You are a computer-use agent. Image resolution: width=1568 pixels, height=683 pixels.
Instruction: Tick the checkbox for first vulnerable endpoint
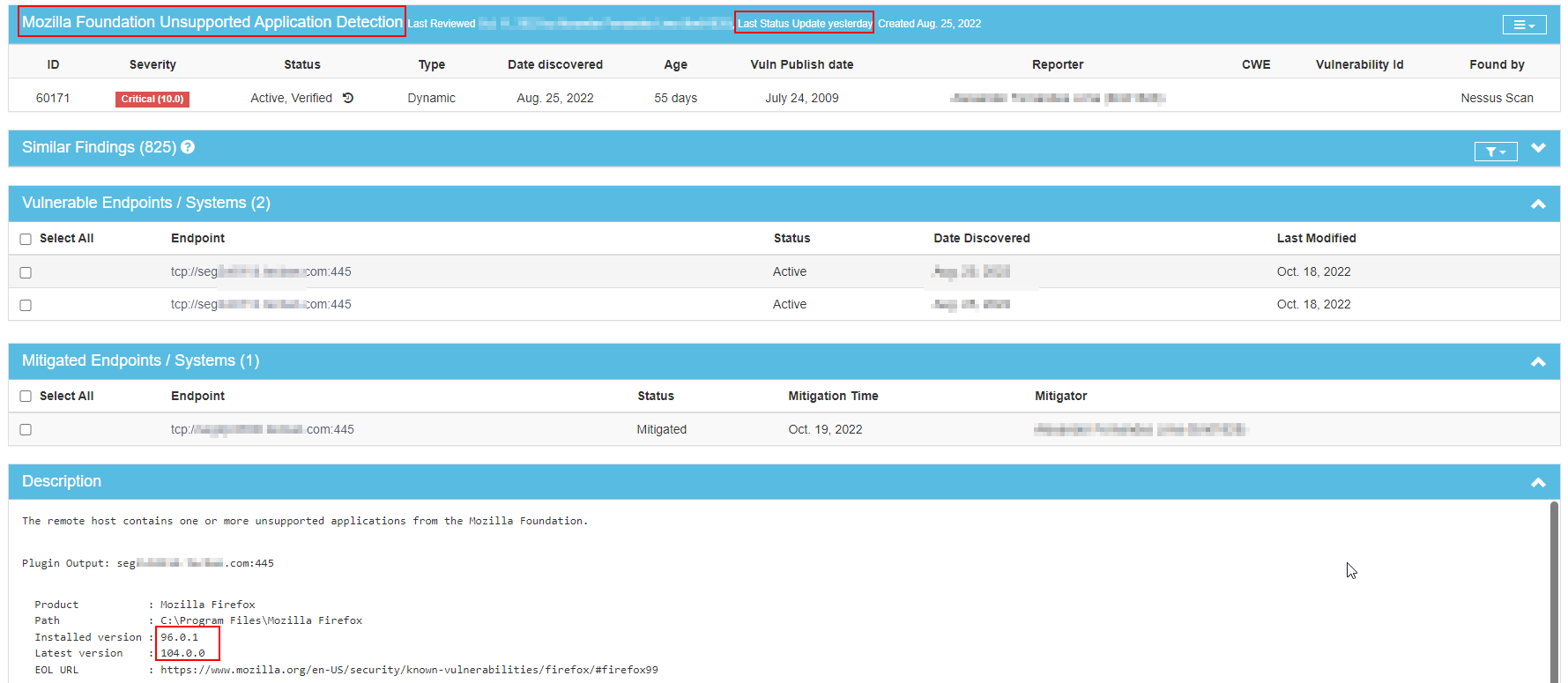pos(26,272)
